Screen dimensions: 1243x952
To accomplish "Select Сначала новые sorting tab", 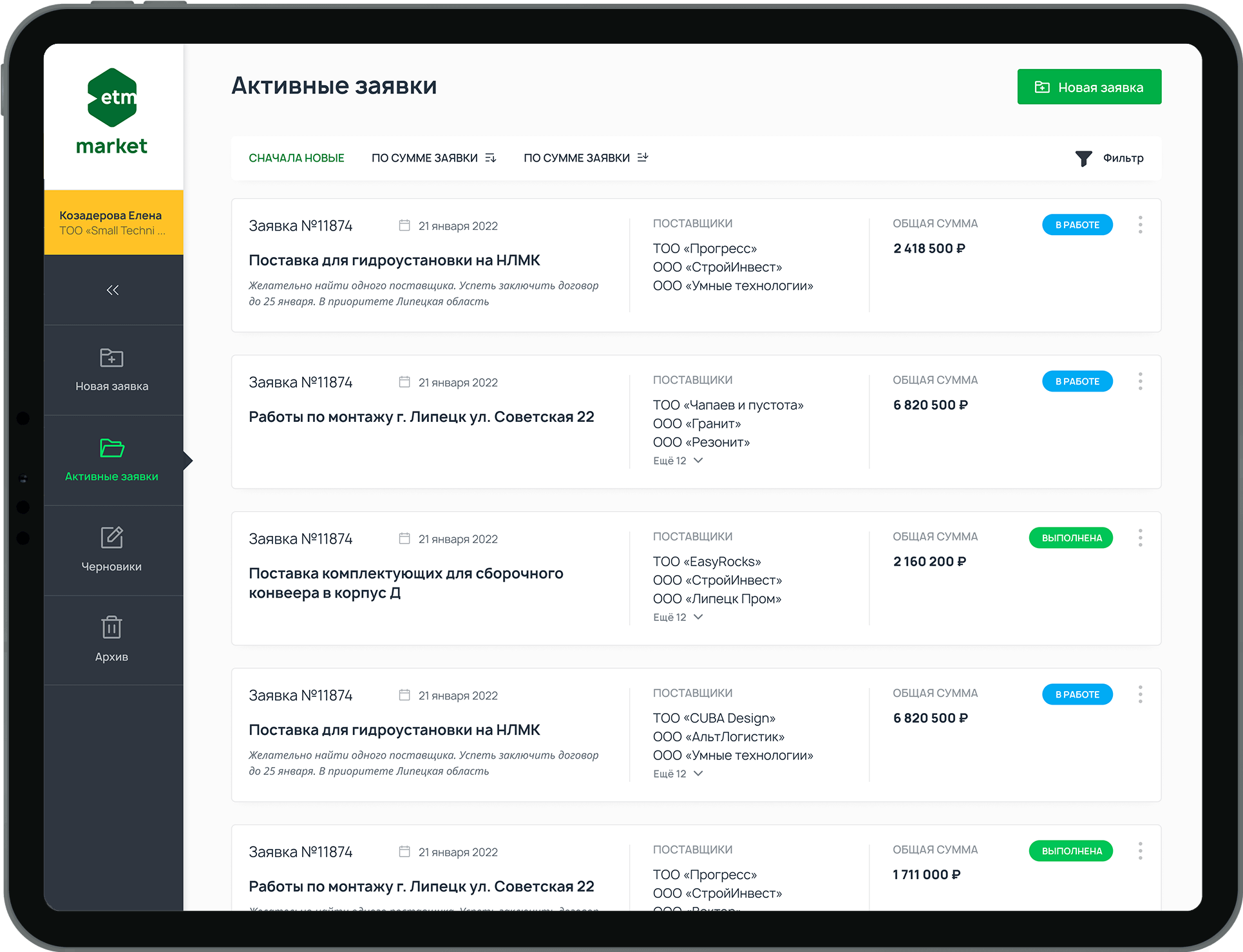I will coord(296,158).
